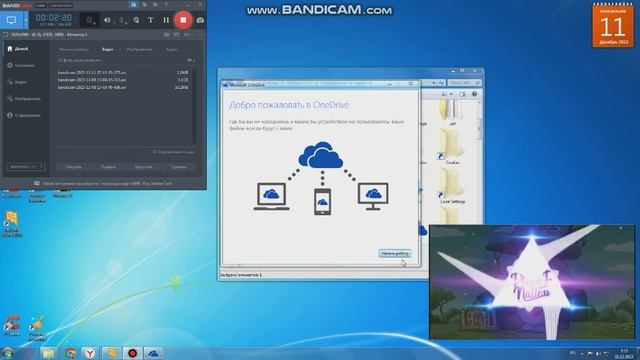This screenshot has height=360, width=640.
Task: Toggle Bandicam microphone icon
Action: (x=122, y=20)
